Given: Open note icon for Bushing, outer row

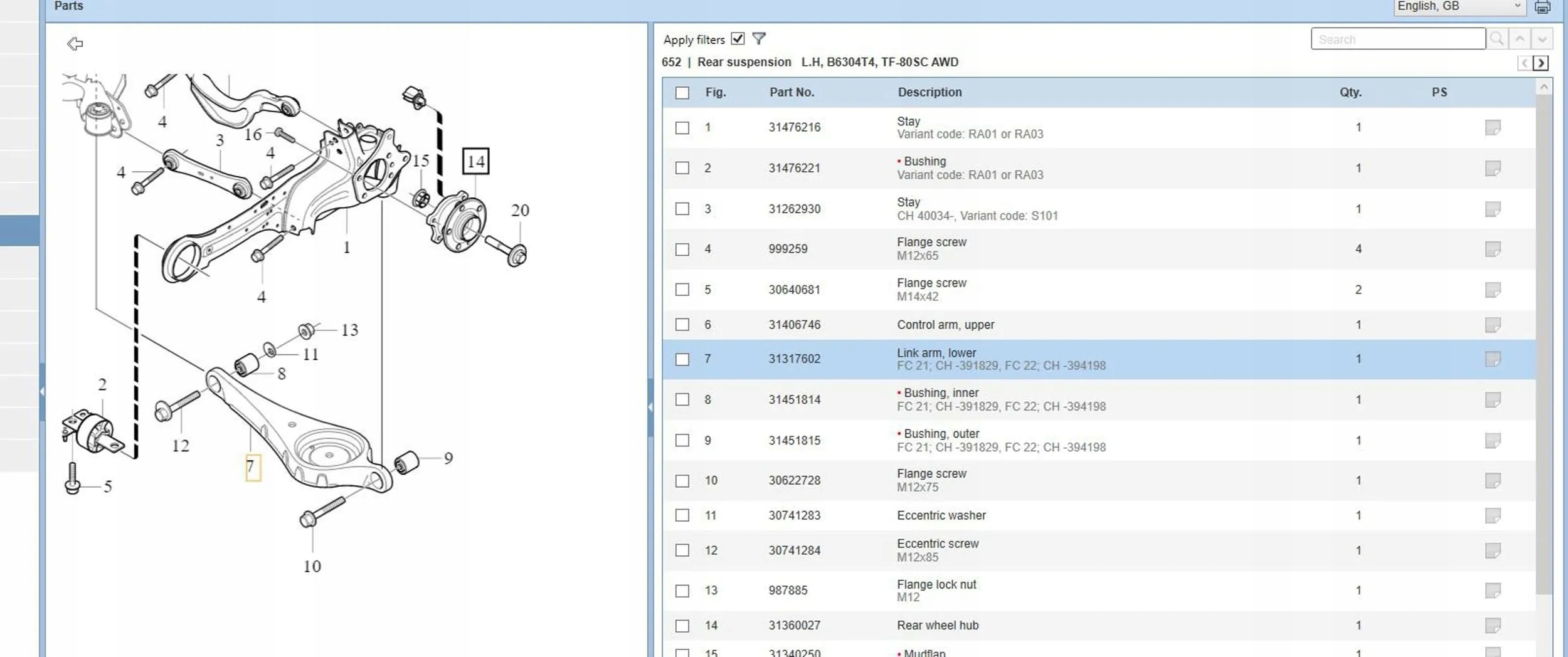Looking at the screenshot, I should [x=1493, y=440].
